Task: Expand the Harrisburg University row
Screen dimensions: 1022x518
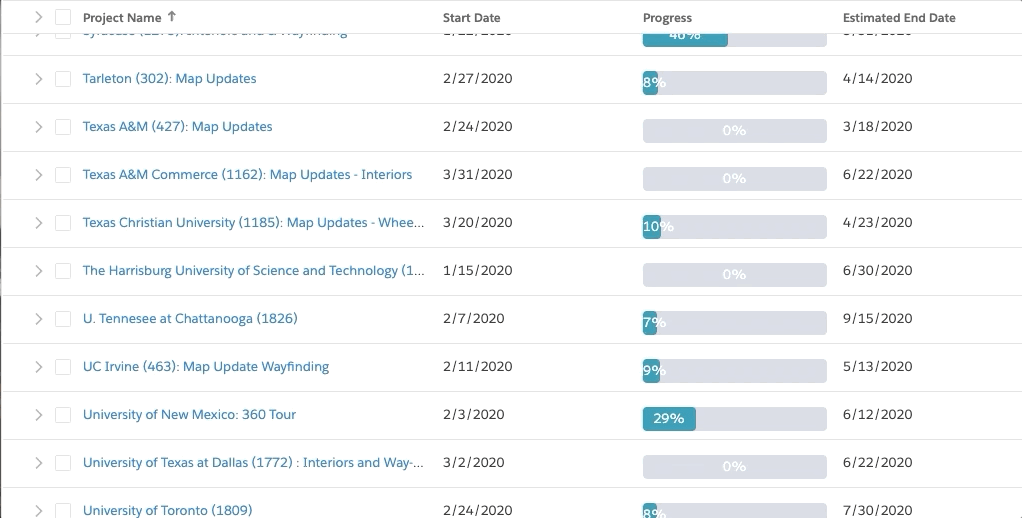Action: pyautogui.click(x=38, y=271)
